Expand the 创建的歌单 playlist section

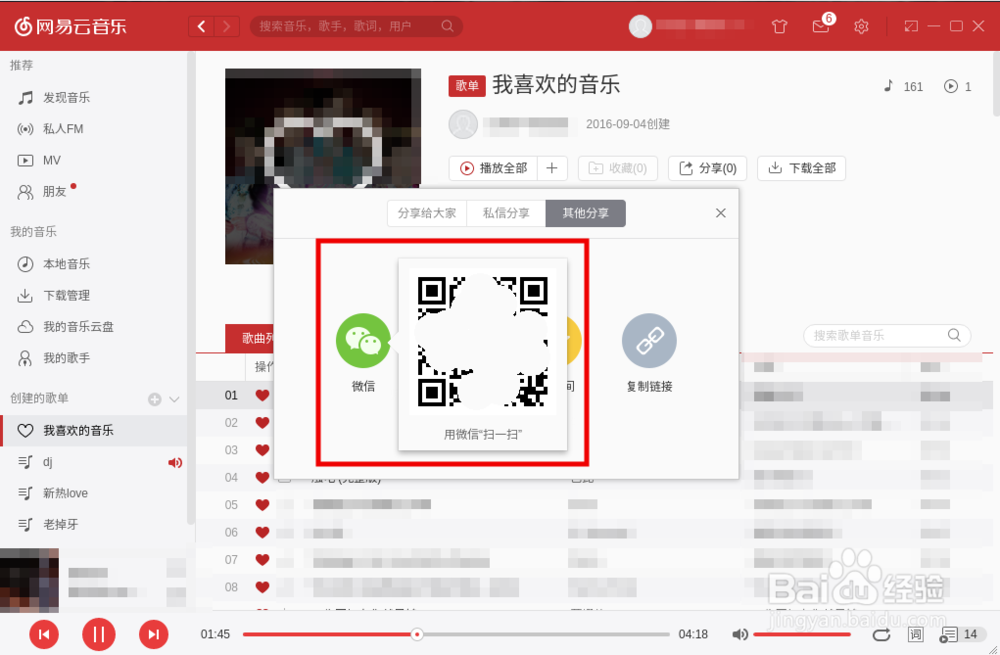click(172, 397)
